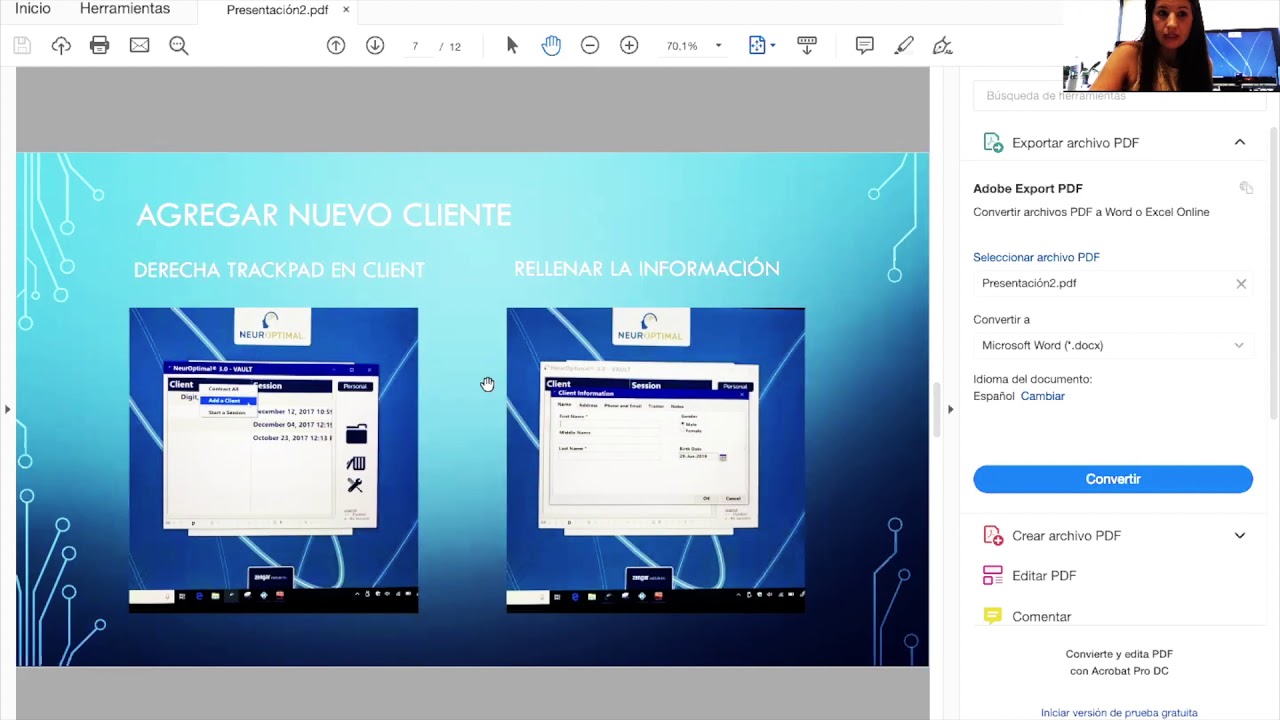Click Iniciar versión de prueba gratuita

[x=1119, y=713]
